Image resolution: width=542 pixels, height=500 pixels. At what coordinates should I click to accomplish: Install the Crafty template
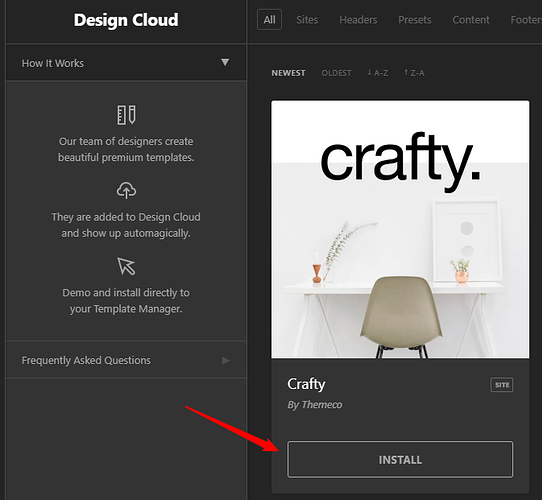[x=400, y=460]
